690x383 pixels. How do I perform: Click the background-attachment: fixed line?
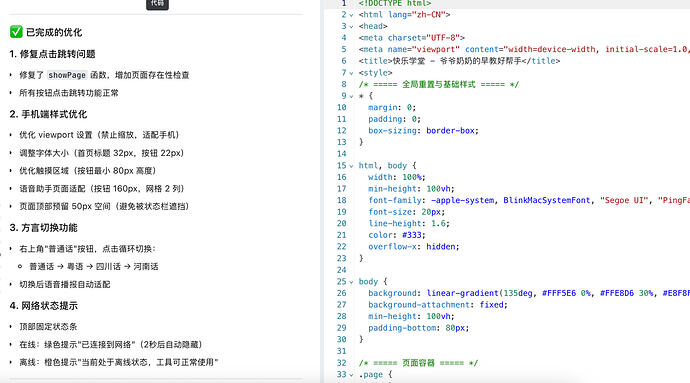click(438, 305)
